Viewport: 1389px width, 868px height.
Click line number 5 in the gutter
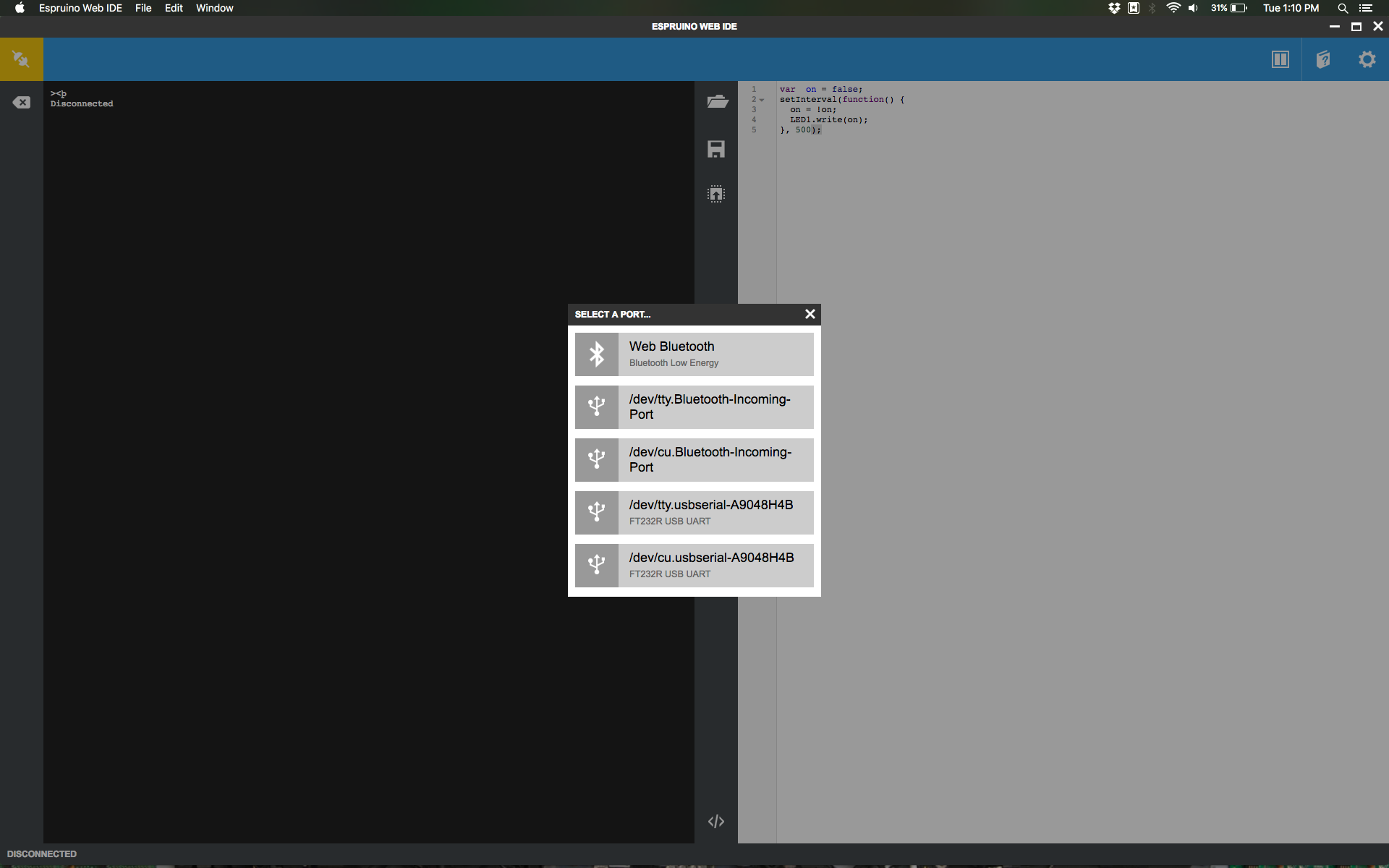pos(754,130)
